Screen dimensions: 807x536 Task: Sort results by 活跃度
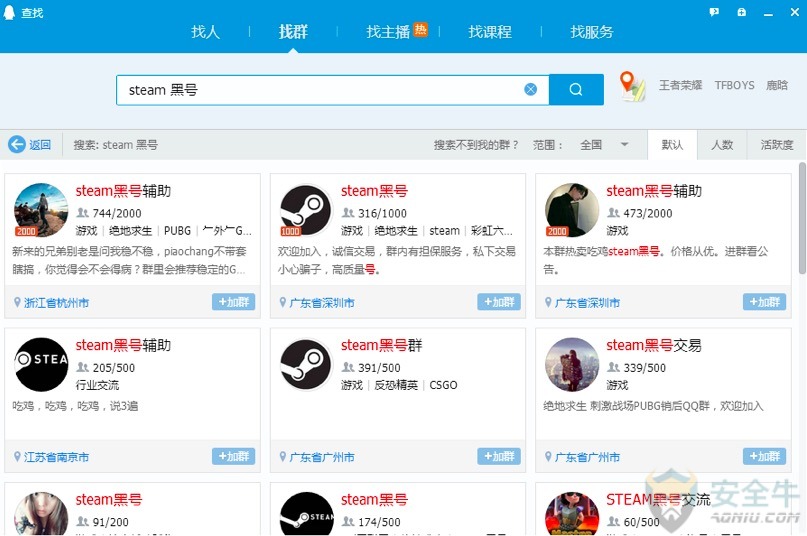(777, 145)
